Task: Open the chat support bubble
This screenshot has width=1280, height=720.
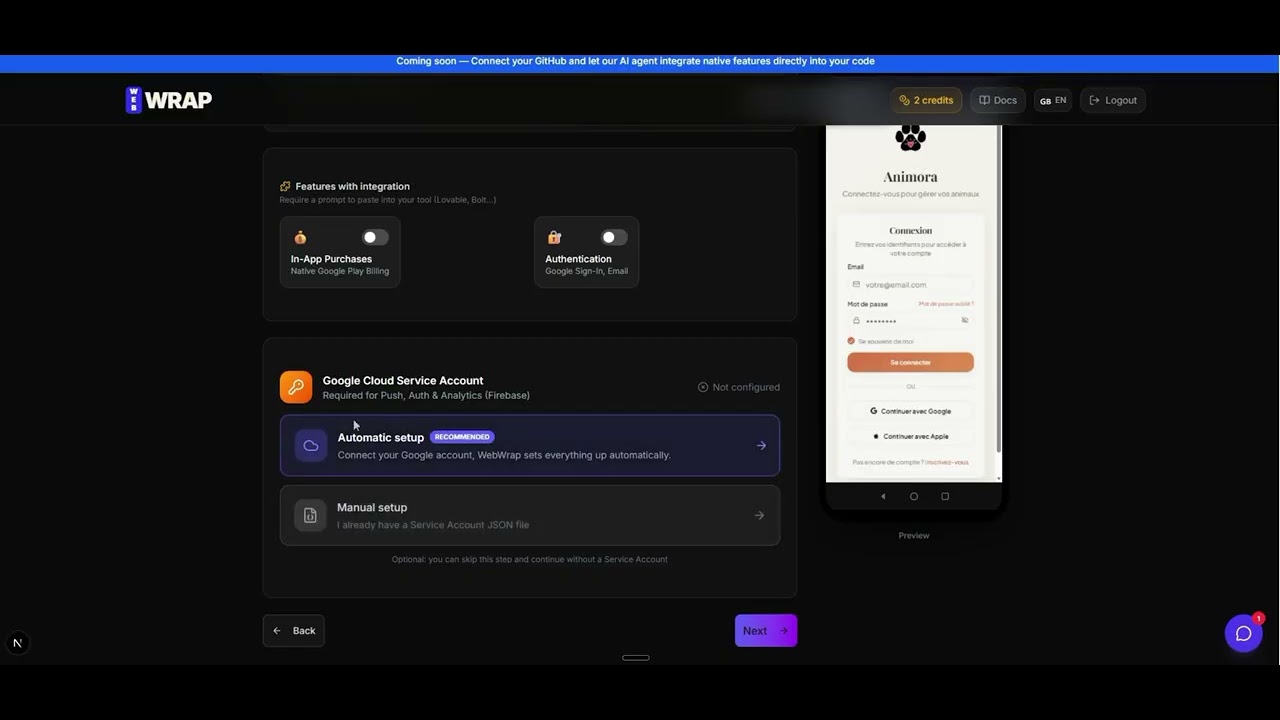Action: [1244, 633]
